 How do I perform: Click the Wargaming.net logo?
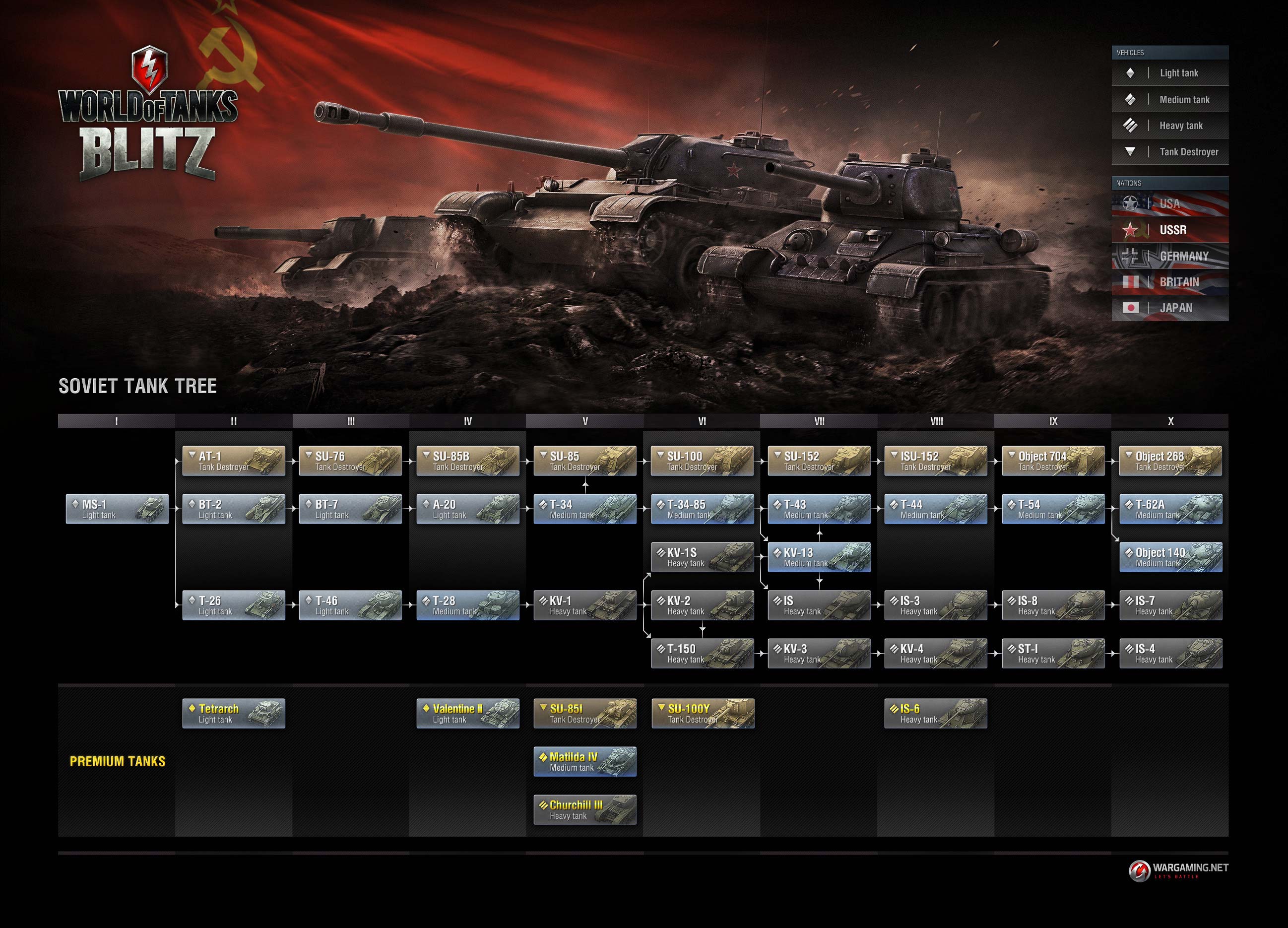[1178, 870]
